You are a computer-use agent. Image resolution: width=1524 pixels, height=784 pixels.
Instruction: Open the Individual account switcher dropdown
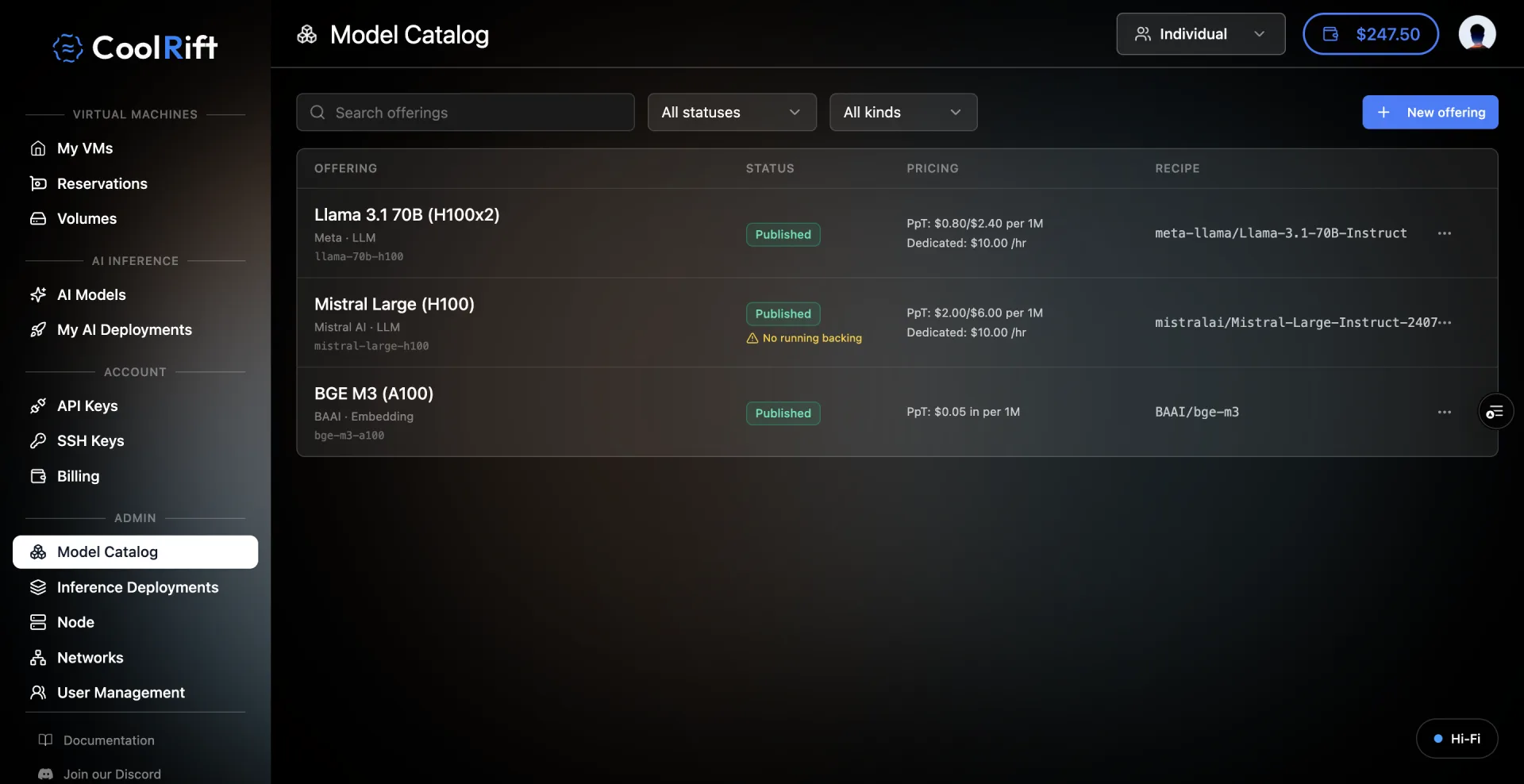1200,34
